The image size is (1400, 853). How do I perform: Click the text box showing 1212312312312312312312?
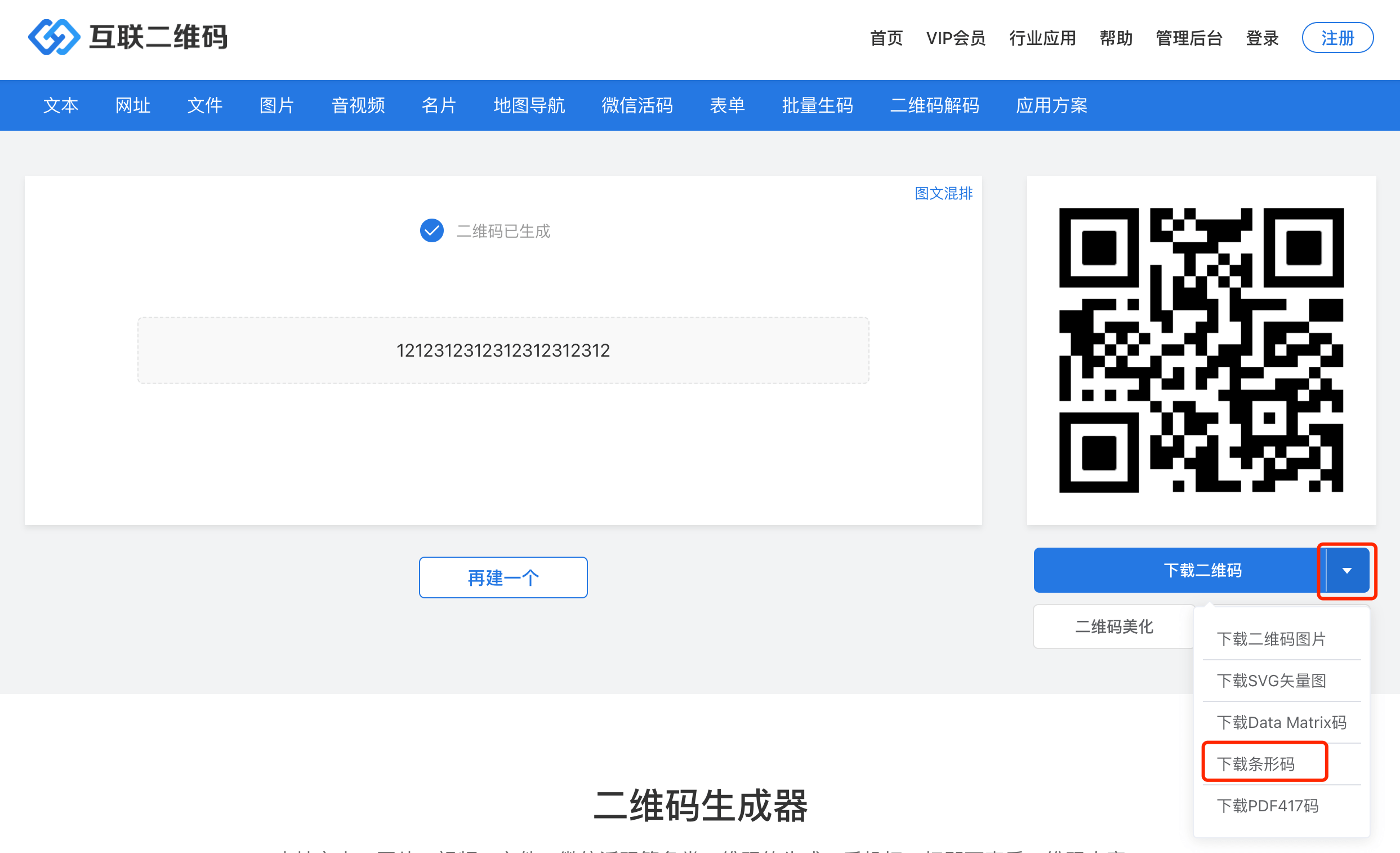503,350
